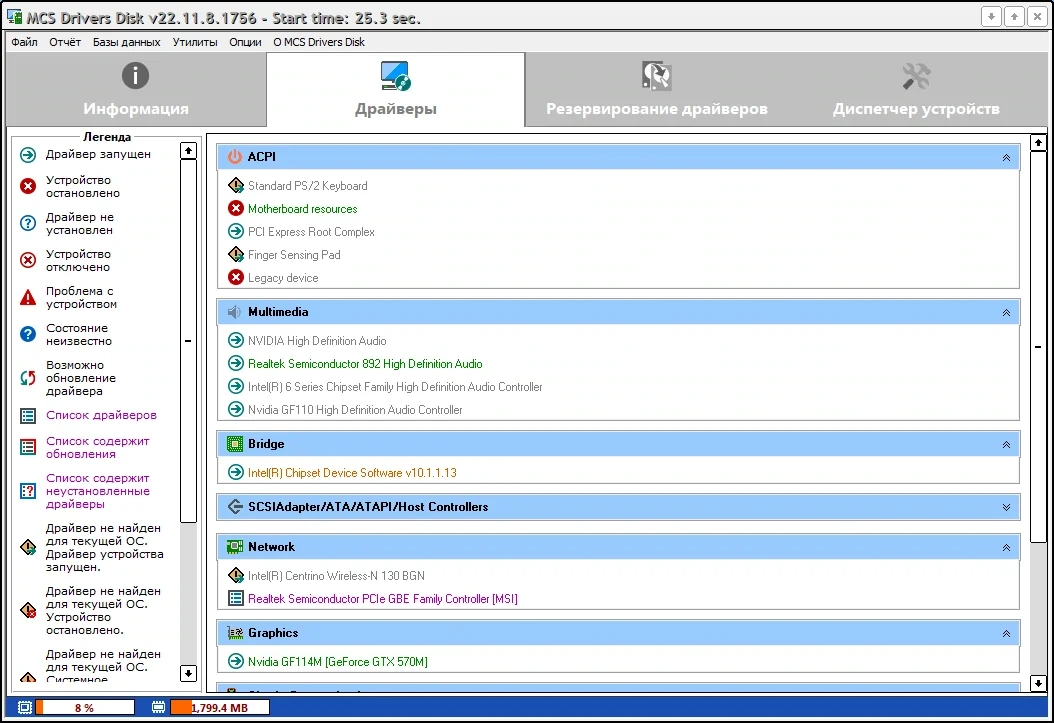Open the О MCS Drivers Disk menu

coord(319,42)
